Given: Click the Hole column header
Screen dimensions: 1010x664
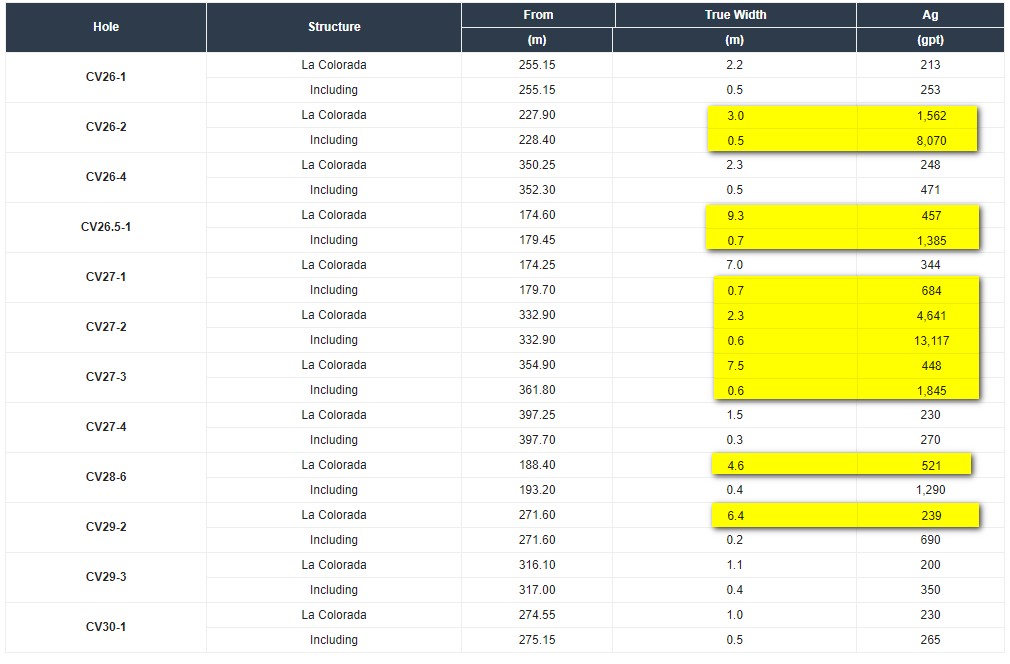Looking at the screenshot, I should click(x=106, y=27).
